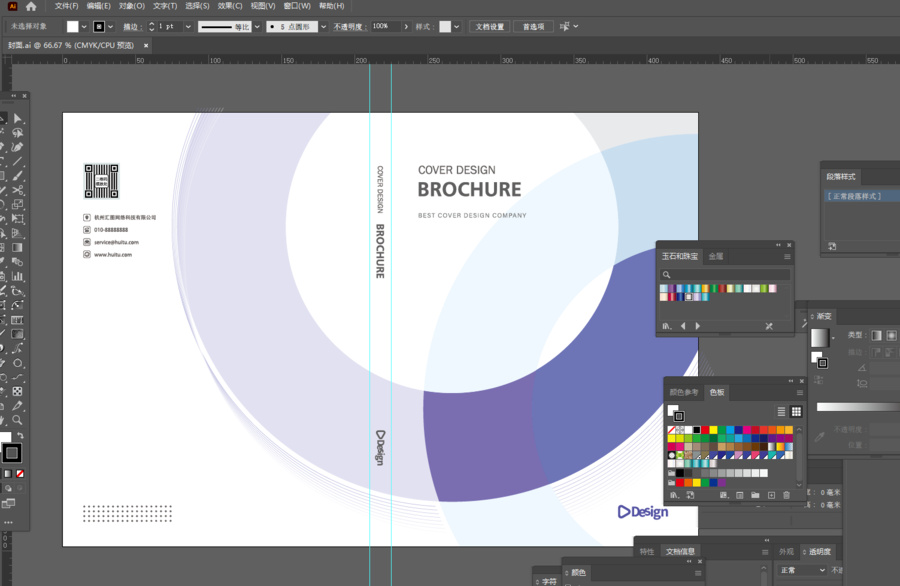Load next swatch library arrow
Screen dimensions: 900x586
(x=697, y=326)
